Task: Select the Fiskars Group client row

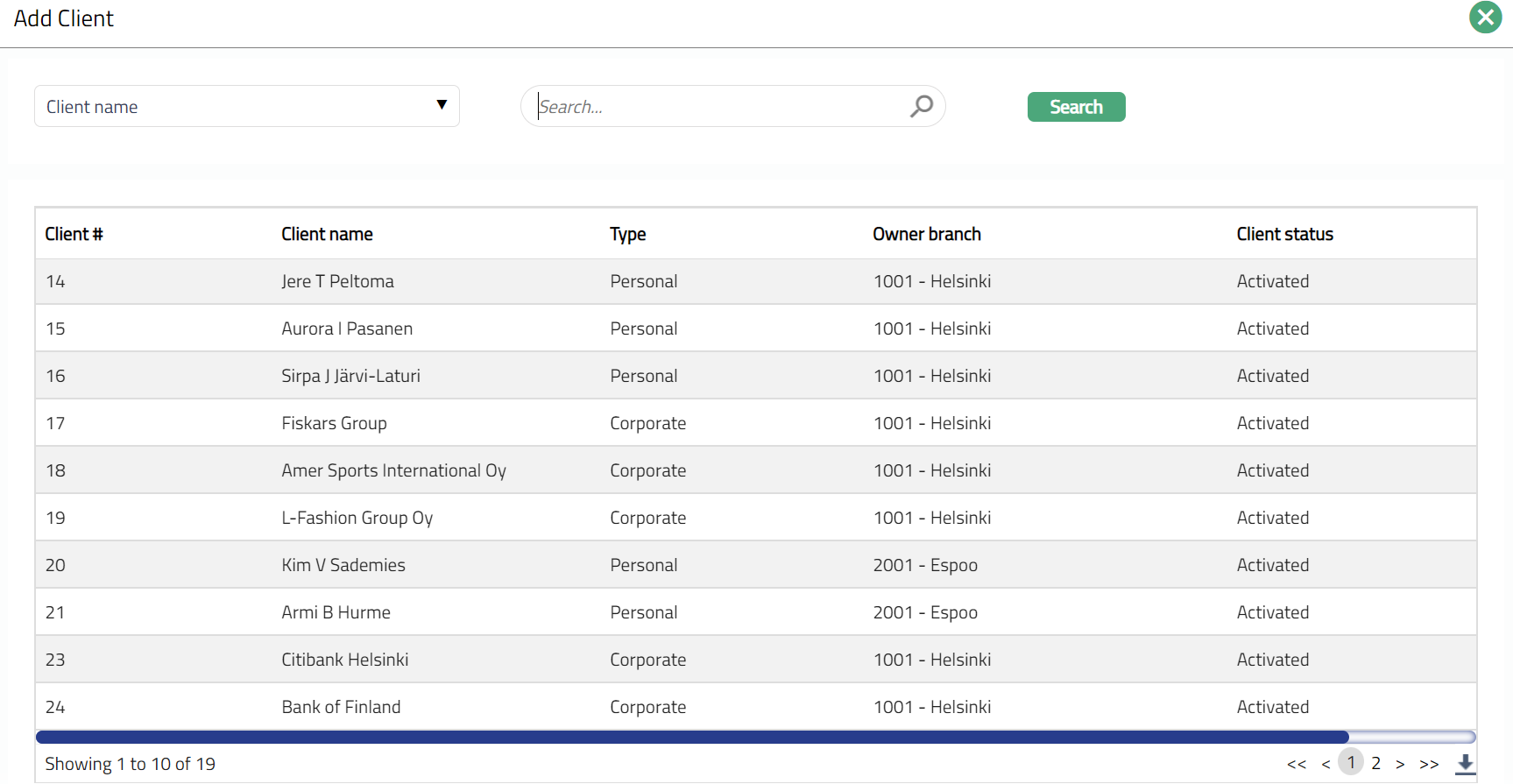Action: [x=334, y=423]
